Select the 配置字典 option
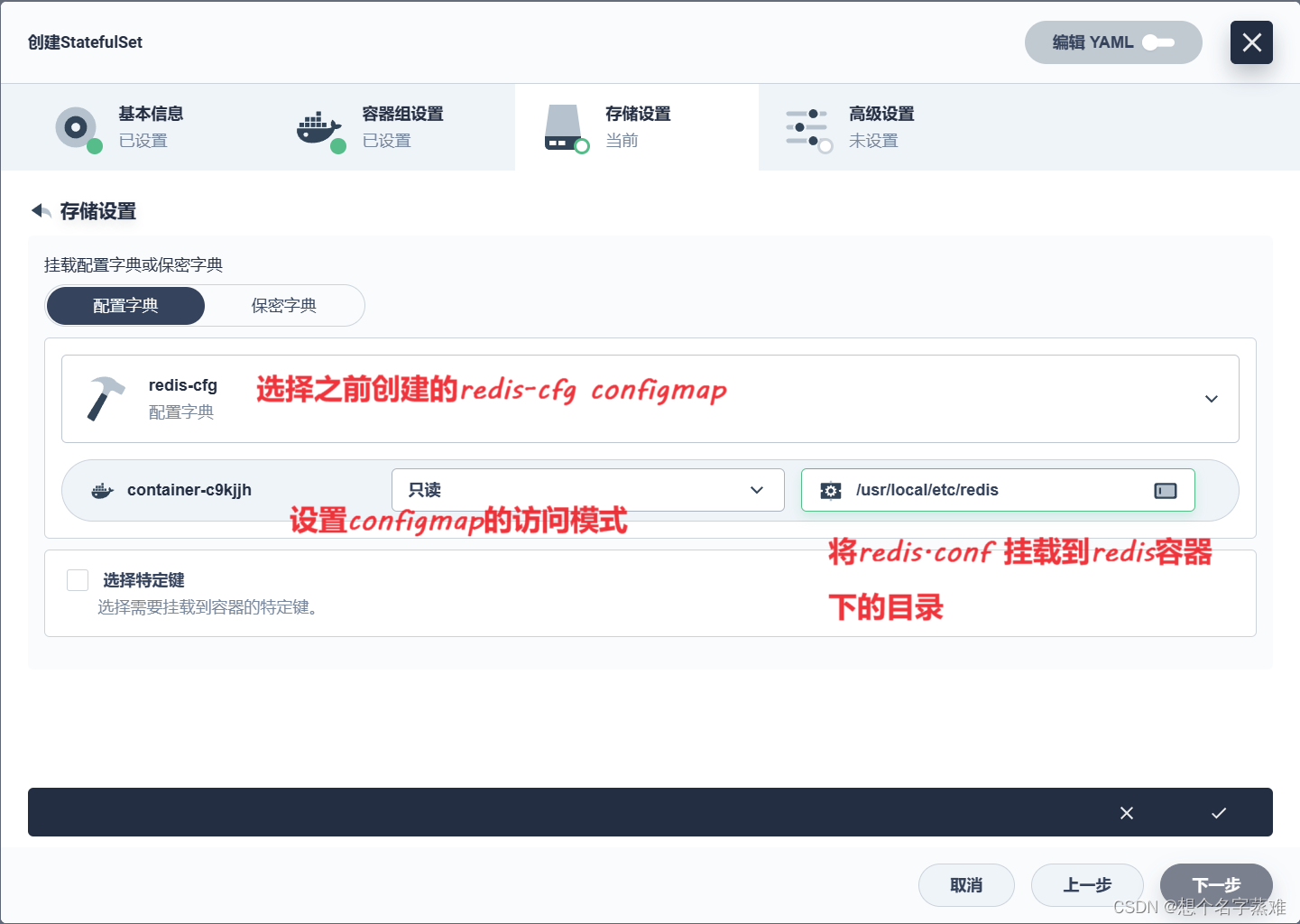This screenshot has height=924, width=1300. 125,306
